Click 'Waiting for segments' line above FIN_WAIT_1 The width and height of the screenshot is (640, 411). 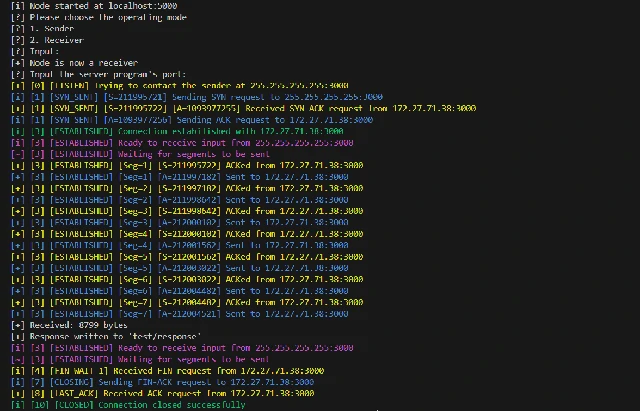[x=140, y=360]
